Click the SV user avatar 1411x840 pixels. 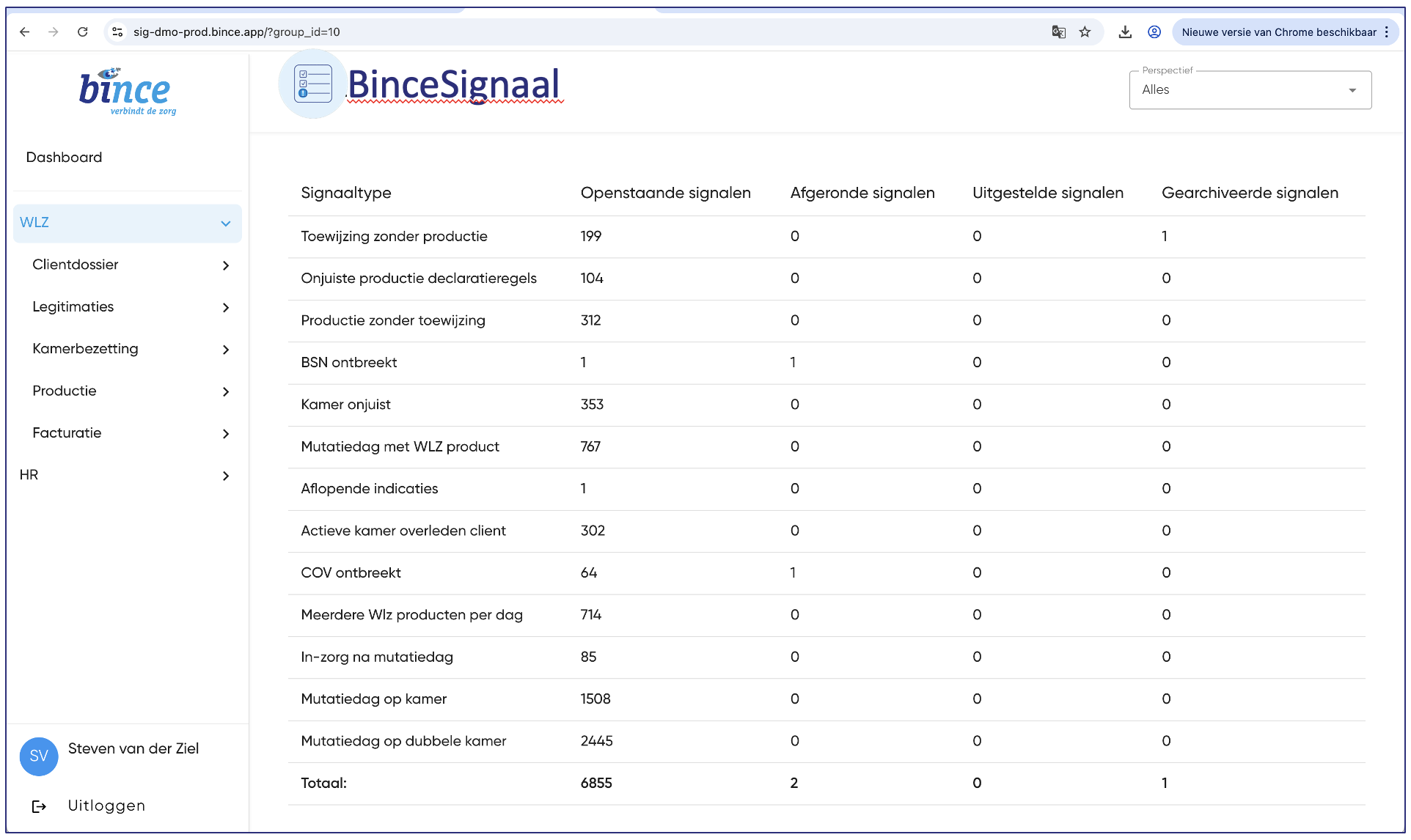pyautogui.click(x=39, y=756)
